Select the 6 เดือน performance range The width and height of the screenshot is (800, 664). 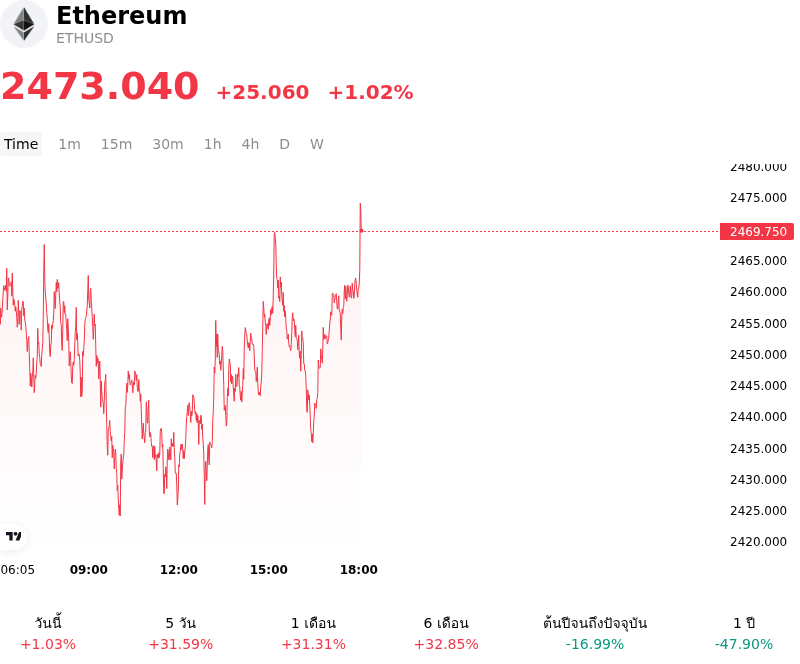446,633
